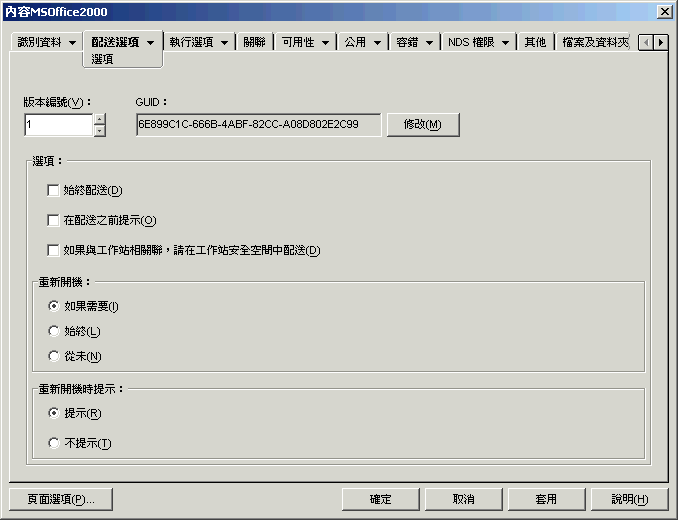This screenshot has width=678, height=520.
Task: Open the NDS 權限 tab
Action: point(471,42)
